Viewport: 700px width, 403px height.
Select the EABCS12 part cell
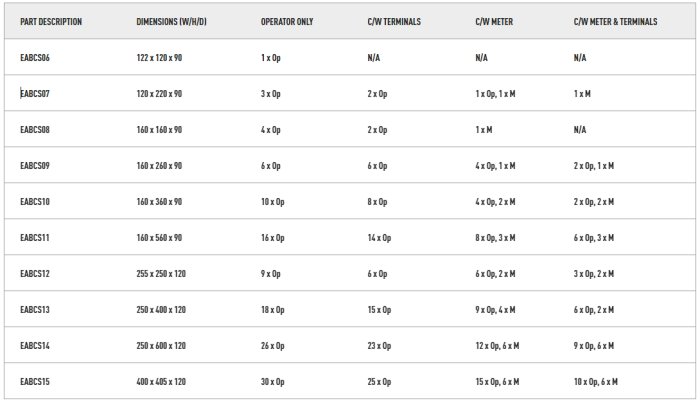35,274
